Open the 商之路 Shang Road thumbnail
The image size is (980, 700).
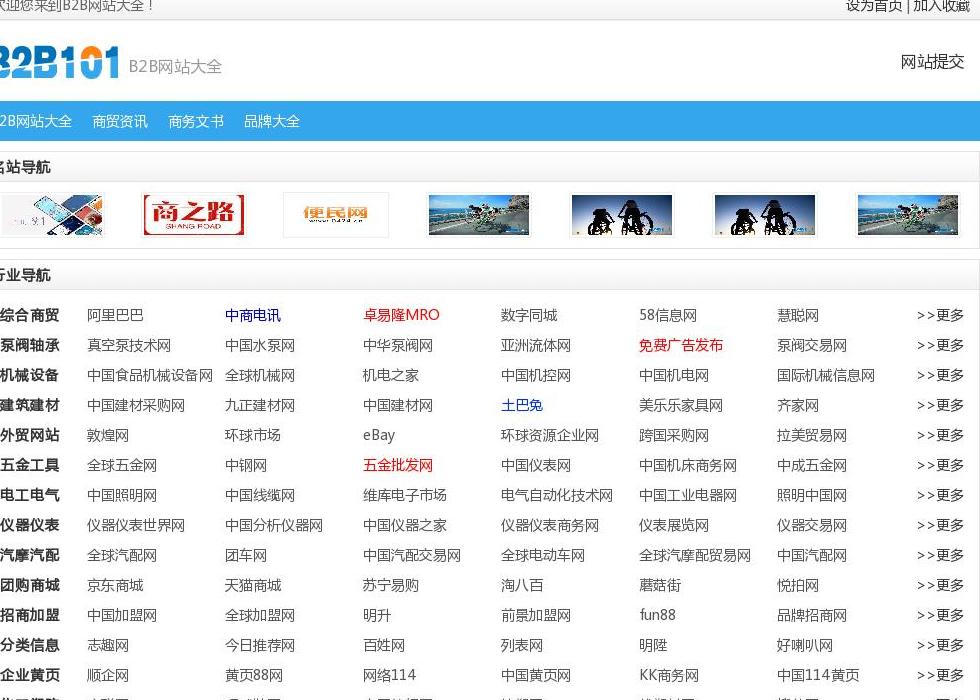[x=194, y=215]
